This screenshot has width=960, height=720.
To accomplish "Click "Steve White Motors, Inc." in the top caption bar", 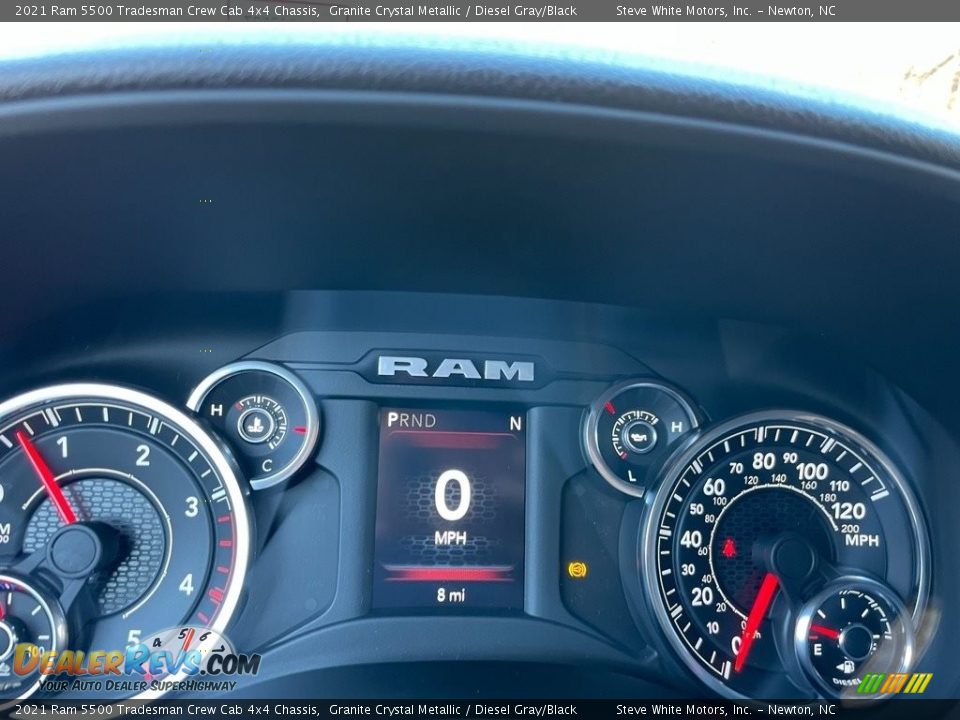I will point(684,10).
